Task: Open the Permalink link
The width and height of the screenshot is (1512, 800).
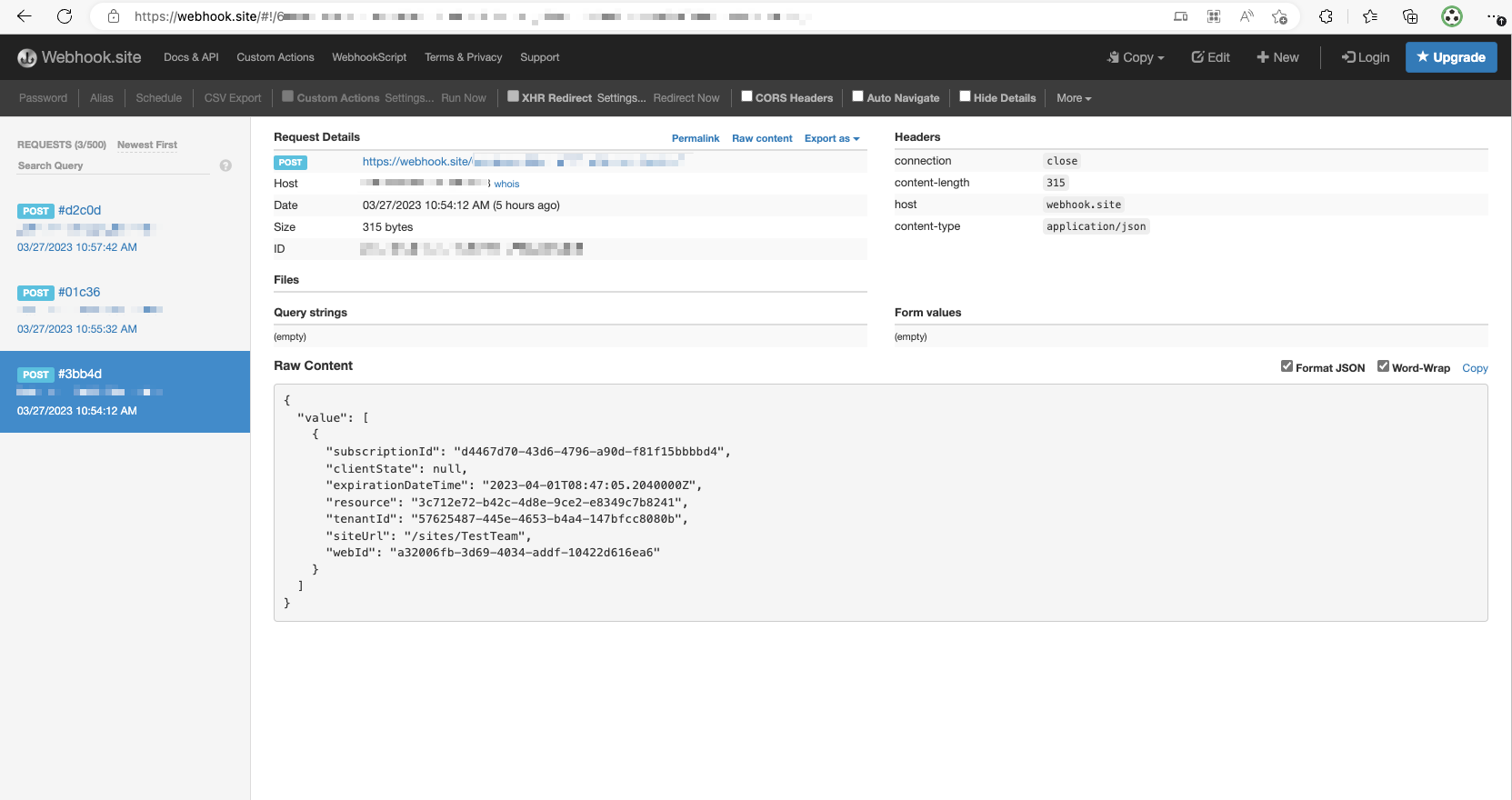Action: coord(696,138)
